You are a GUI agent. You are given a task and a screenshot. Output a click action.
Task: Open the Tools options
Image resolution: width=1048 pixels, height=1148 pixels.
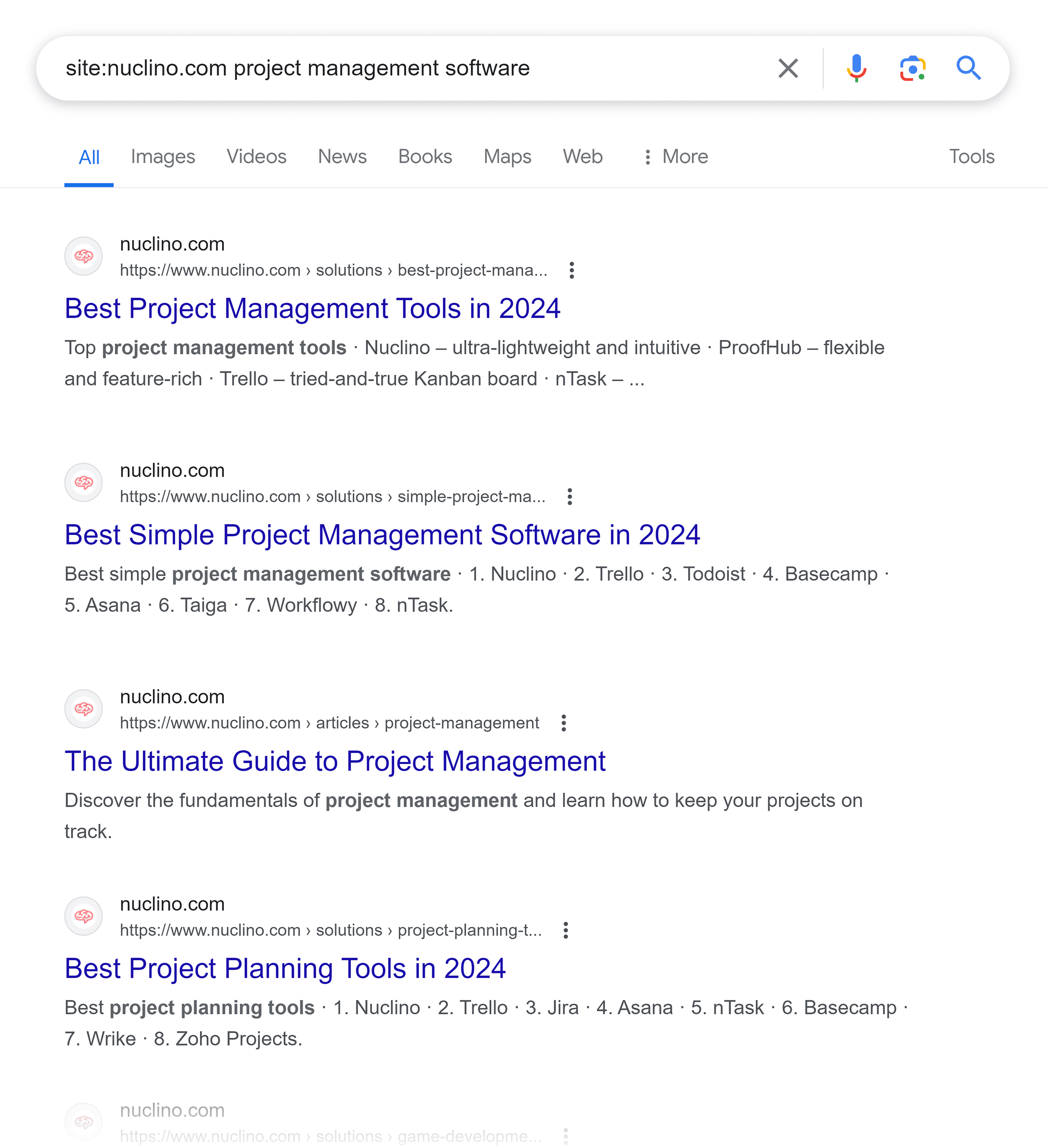[x=971, y=156]
